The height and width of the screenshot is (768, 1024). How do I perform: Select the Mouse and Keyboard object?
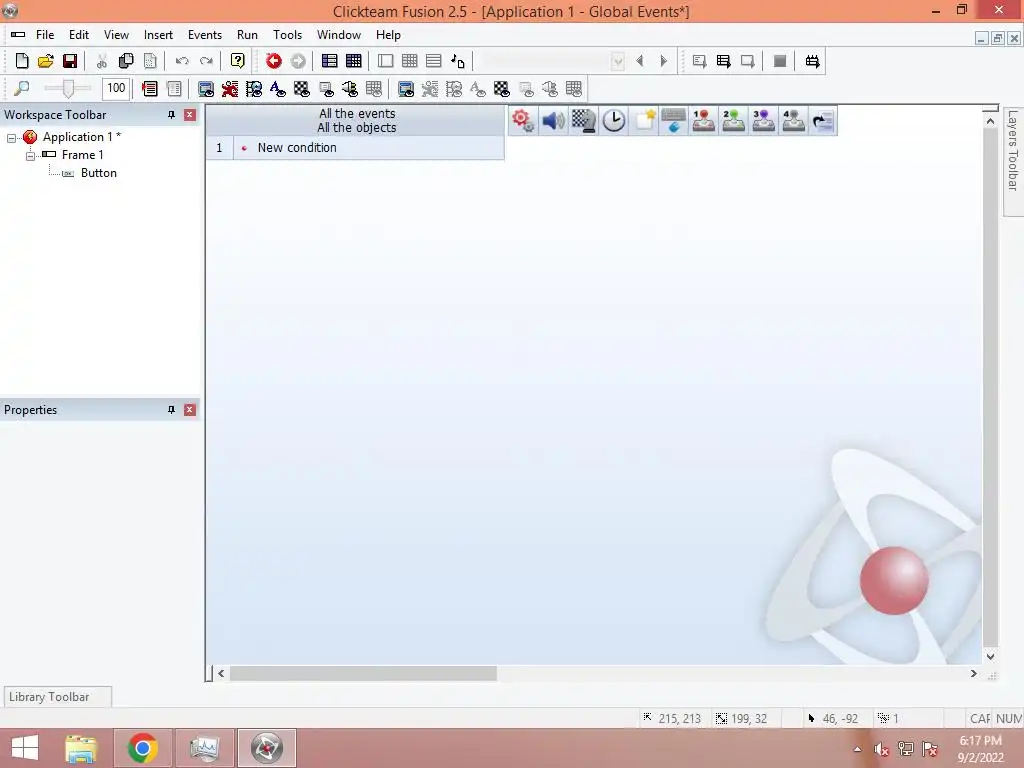(x=673, y=121)
